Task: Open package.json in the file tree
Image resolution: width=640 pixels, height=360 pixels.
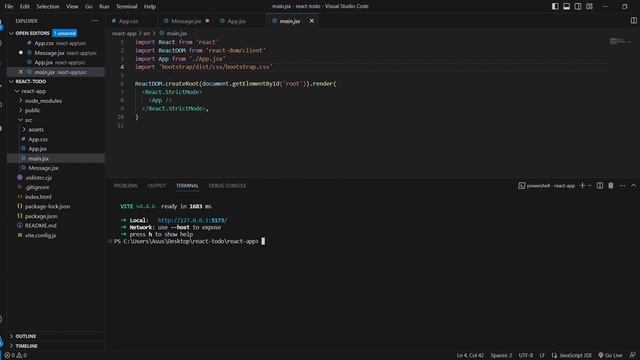Action: point(41,216)
